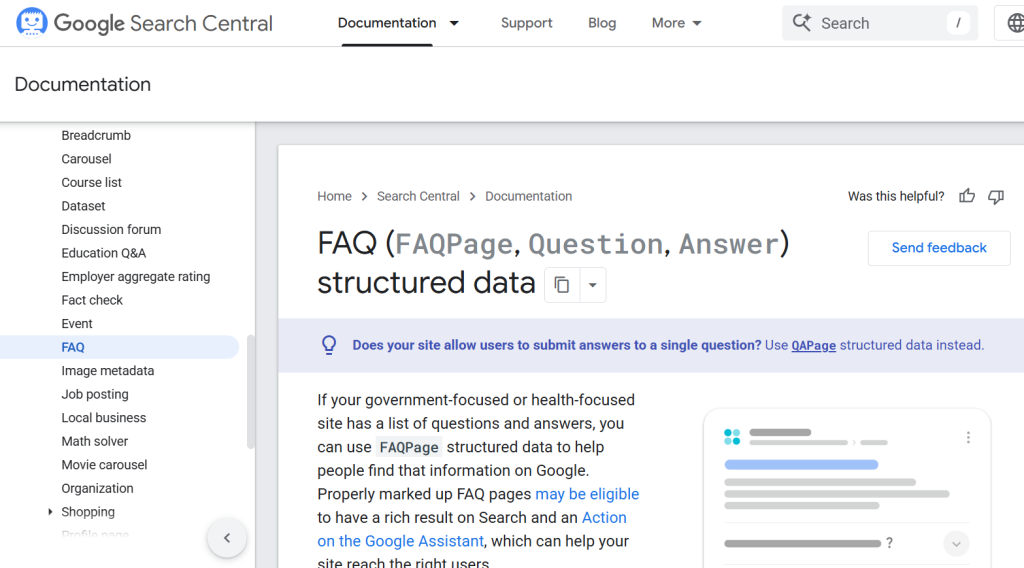Click the Google Search Central logo
Viewport: 1024px width, 568px height.
(145, 23)
